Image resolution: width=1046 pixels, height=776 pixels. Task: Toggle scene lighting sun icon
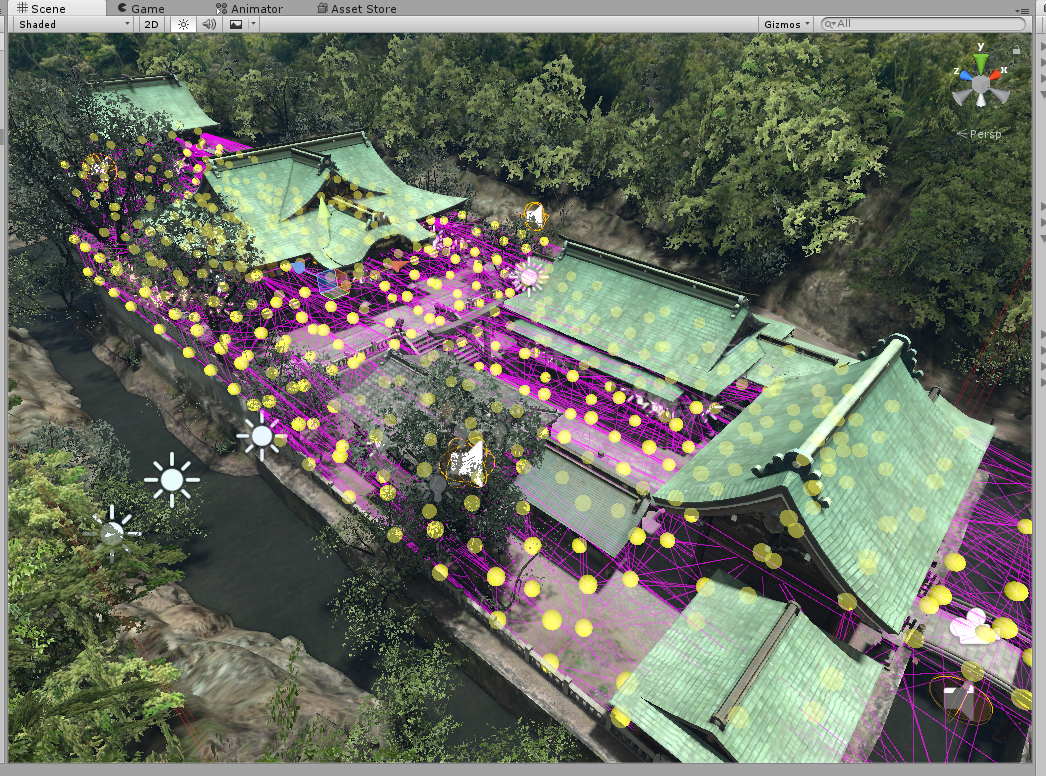pos(183,24)
